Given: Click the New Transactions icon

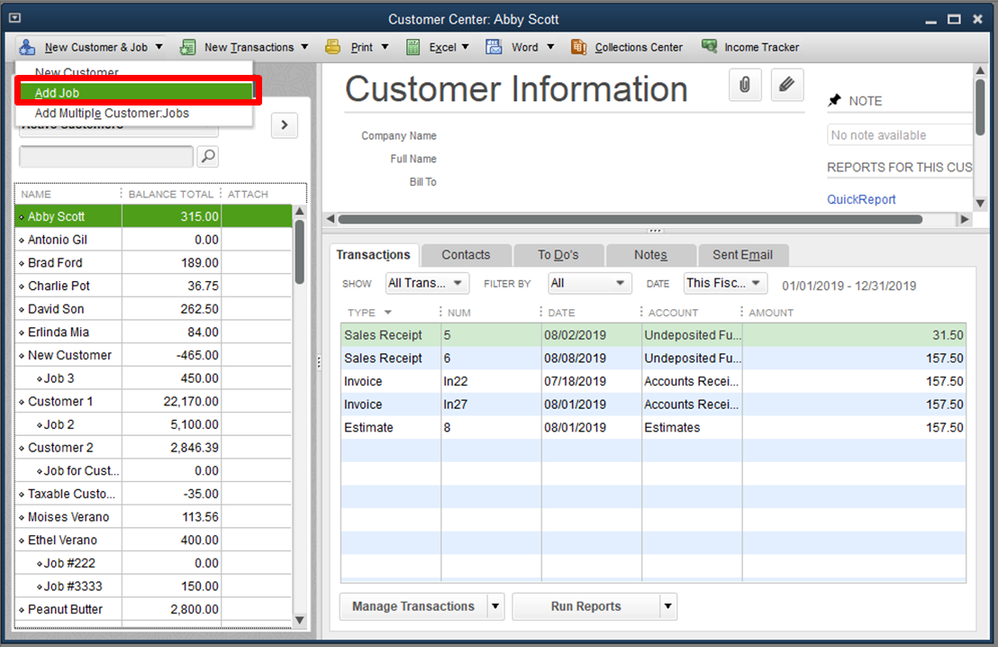Looking at the screenshot, I should [188, 47].
